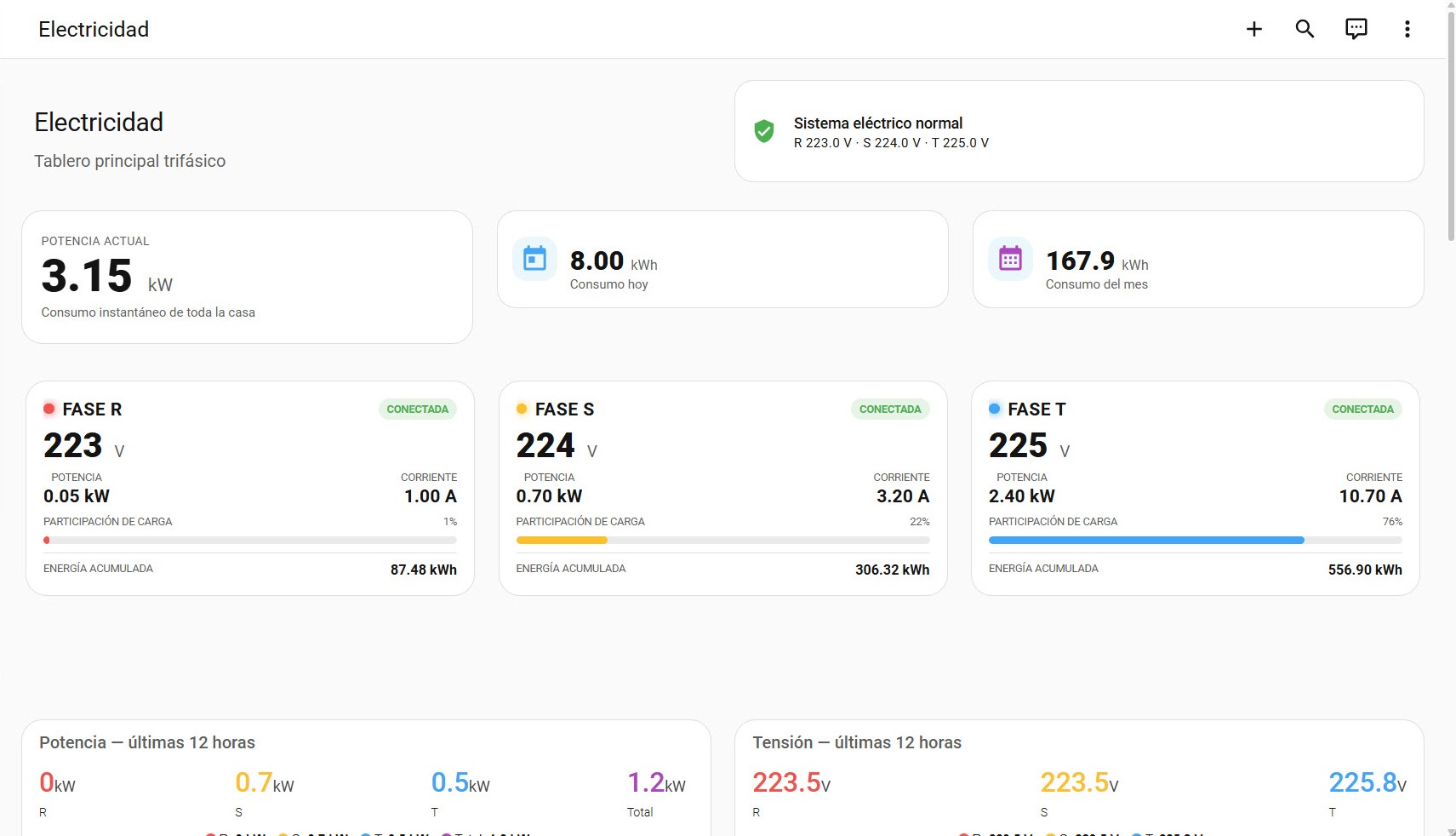This screenshot has height=836, width=1456.
Task: Click the 1% load share value
Action: click(450, 522)
